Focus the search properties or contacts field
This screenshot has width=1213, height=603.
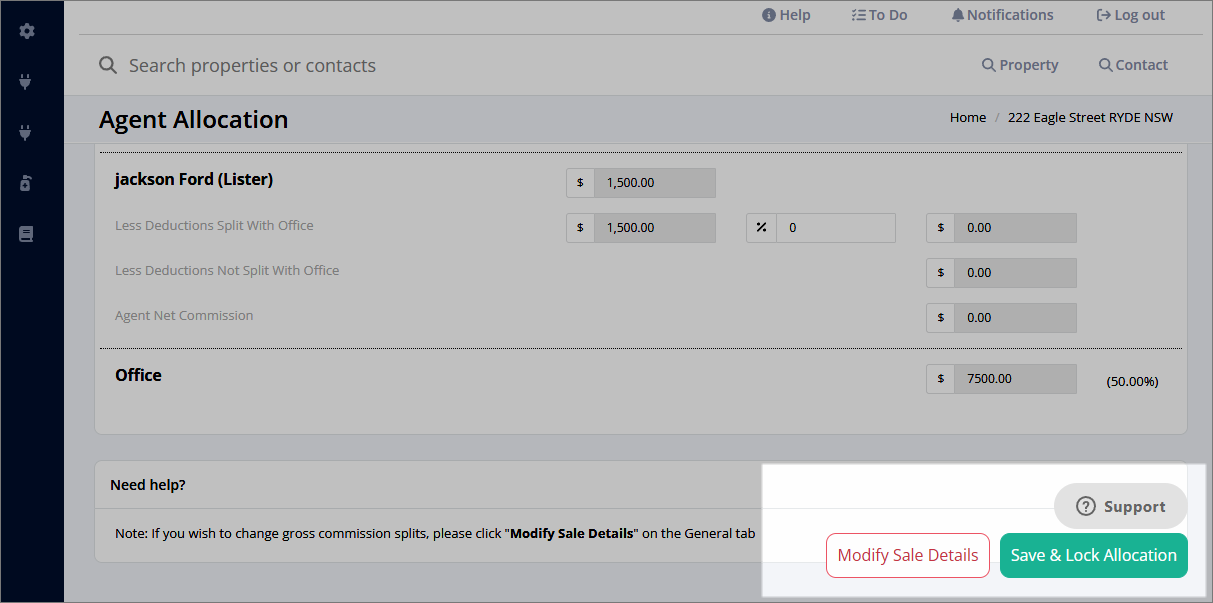[x=530, y=65]
